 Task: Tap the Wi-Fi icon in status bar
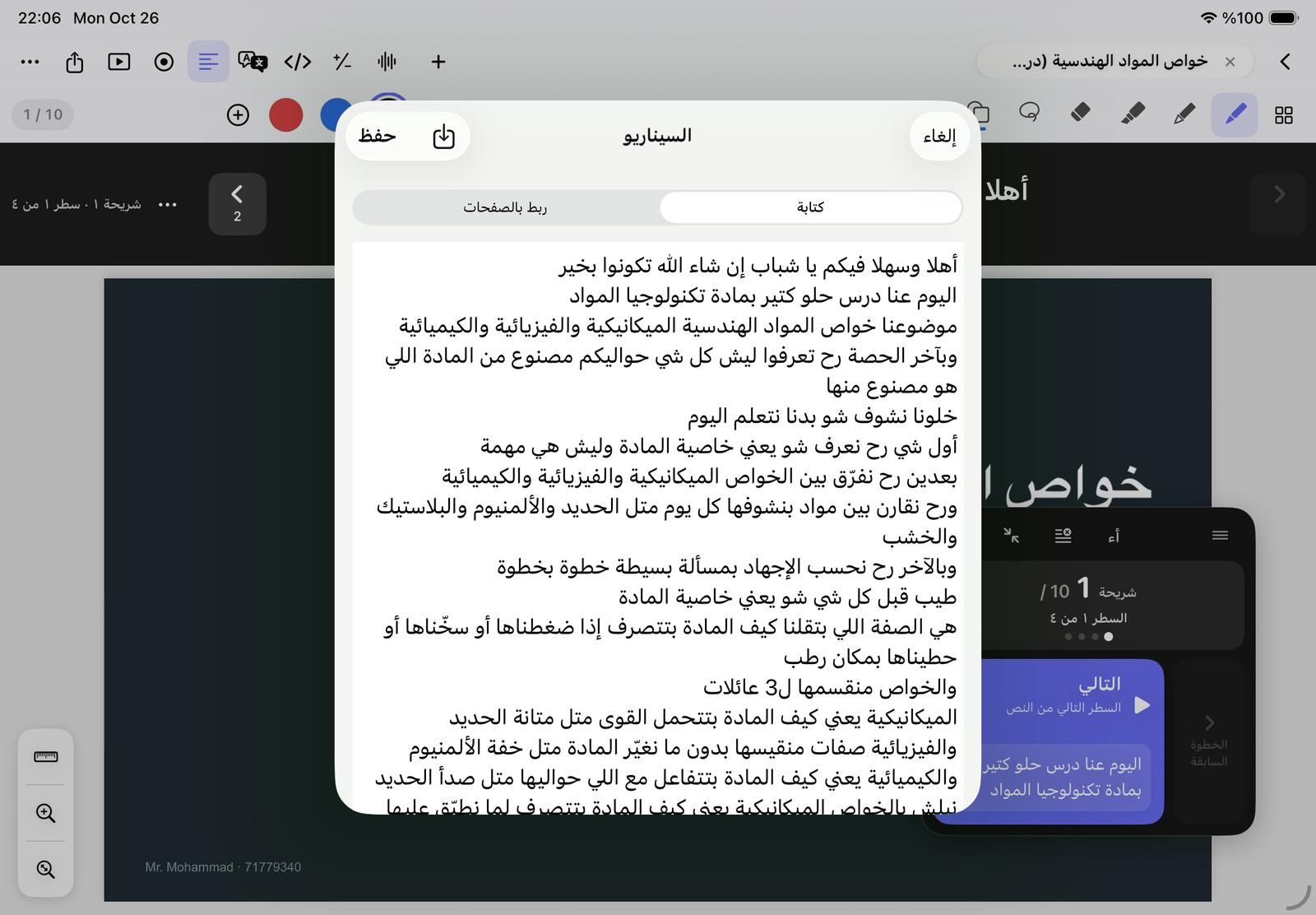click(x=1208, y=17)
